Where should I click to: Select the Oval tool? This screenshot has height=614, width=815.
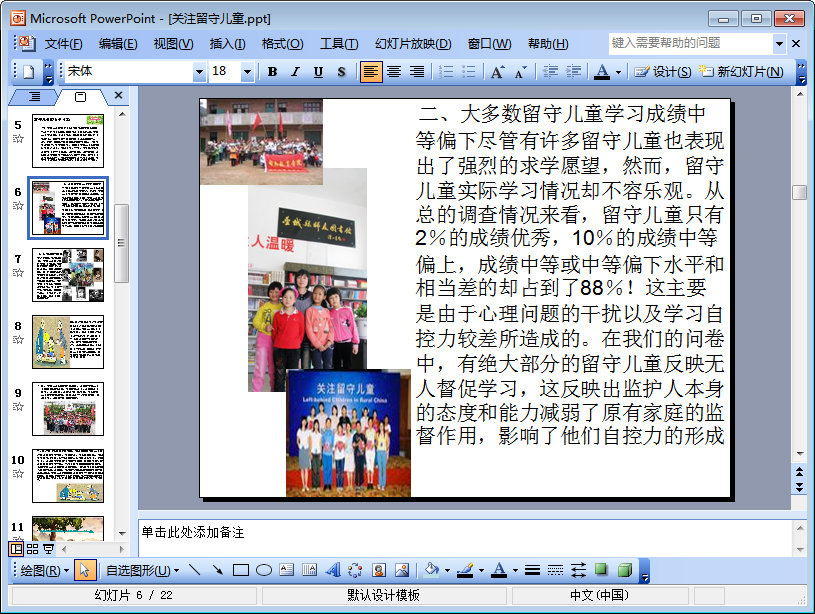pyautogui.click(x=264, y=570)
